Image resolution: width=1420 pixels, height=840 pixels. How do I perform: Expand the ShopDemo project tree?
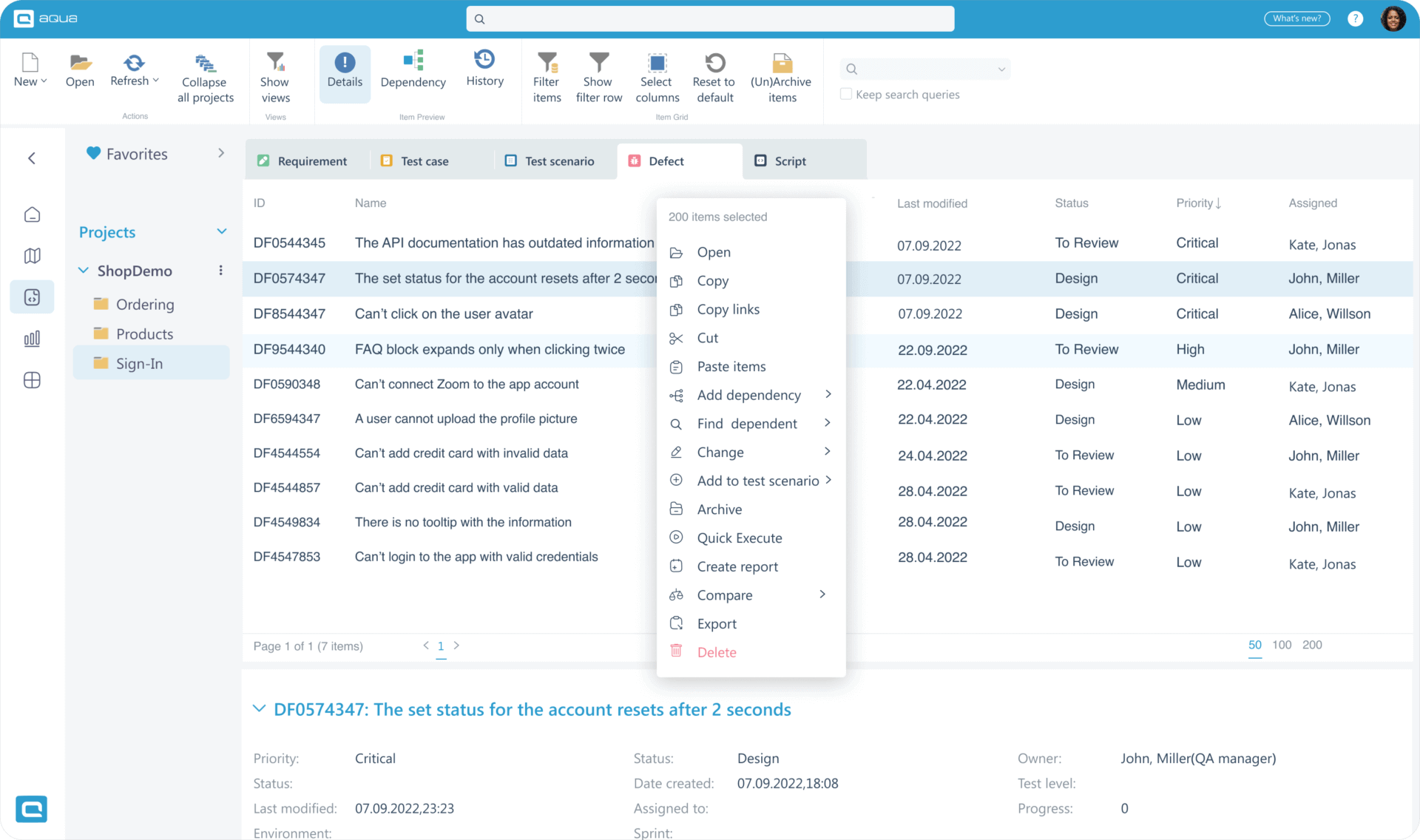[x=84, y=270]
